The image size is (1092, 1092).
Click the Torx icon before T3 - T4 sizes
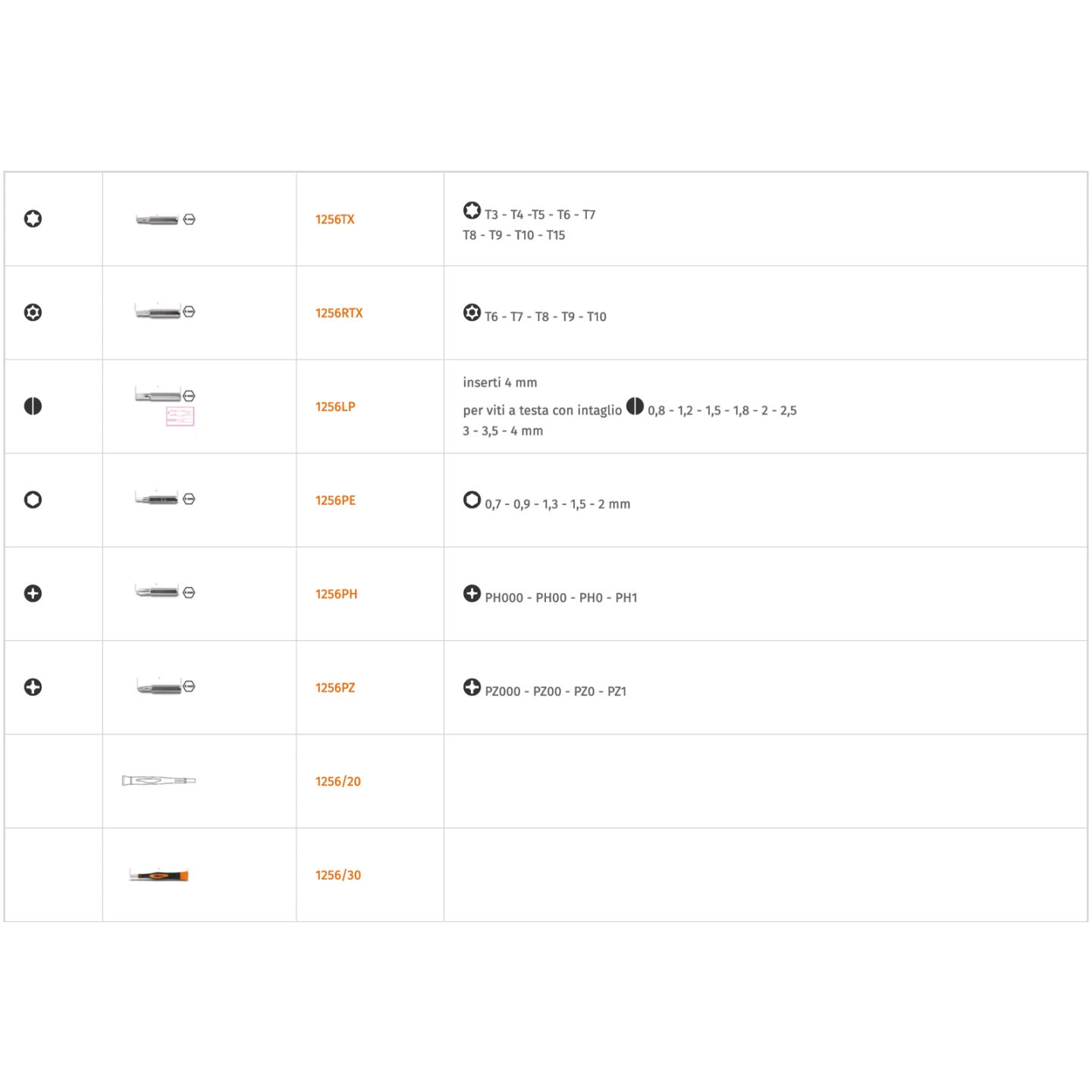(472, 210)
